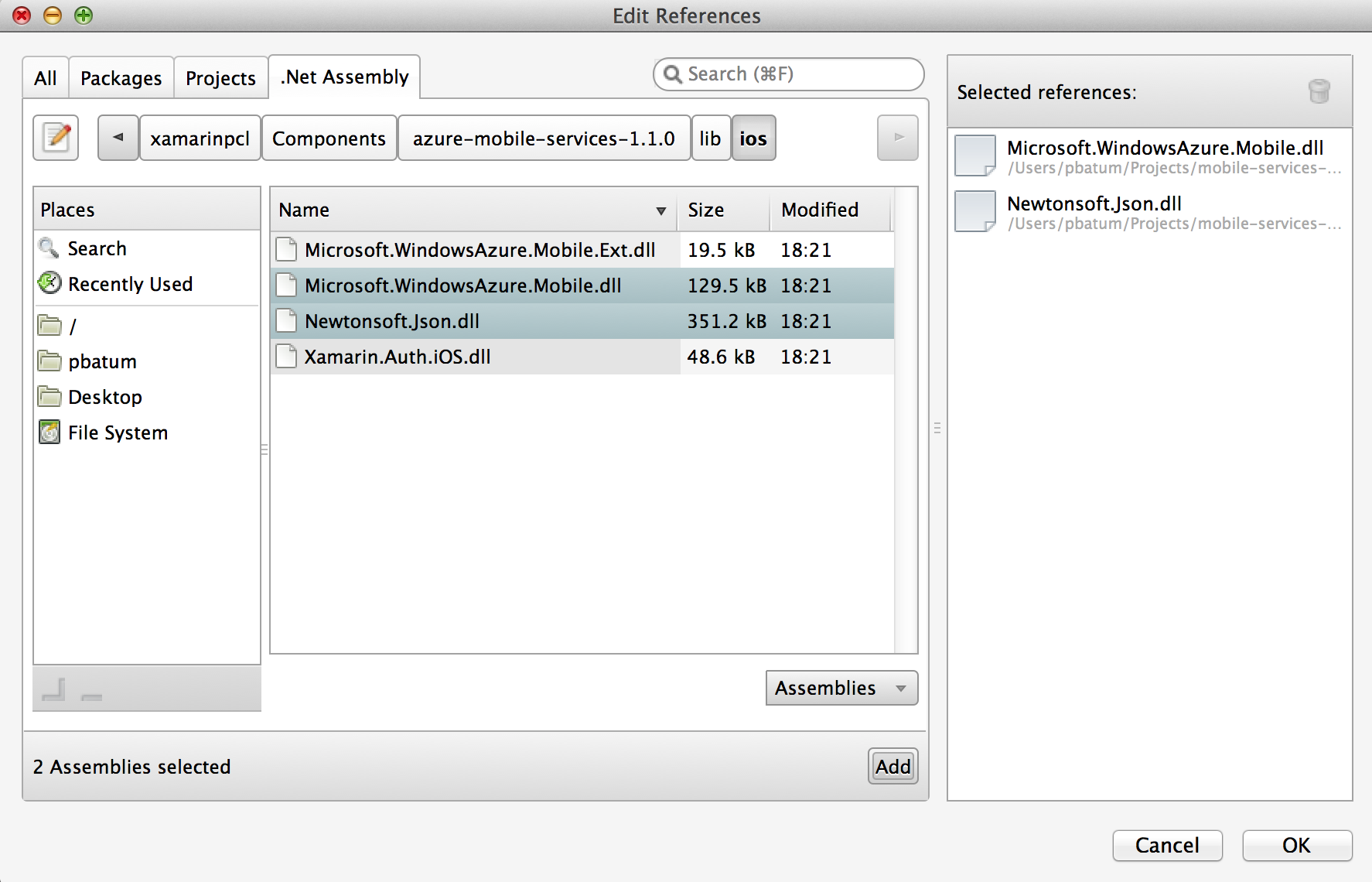Image resolution: width=1372 pixels, height=882 pixels.
Task: Click file icon of Microsoft.WindowsAzure.Mobile.Ext.dll
Action: pyautogui.click(x=287, y=249)
